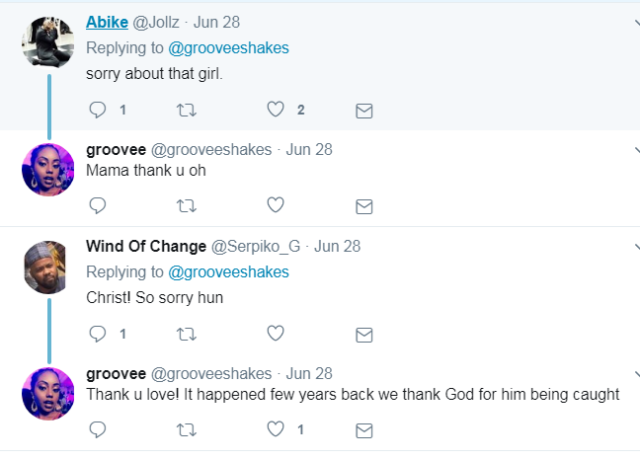640x460 pixels.
Task: Expand options chevron on "Mama thank u oh" tweet
Action: coord(636,150)
